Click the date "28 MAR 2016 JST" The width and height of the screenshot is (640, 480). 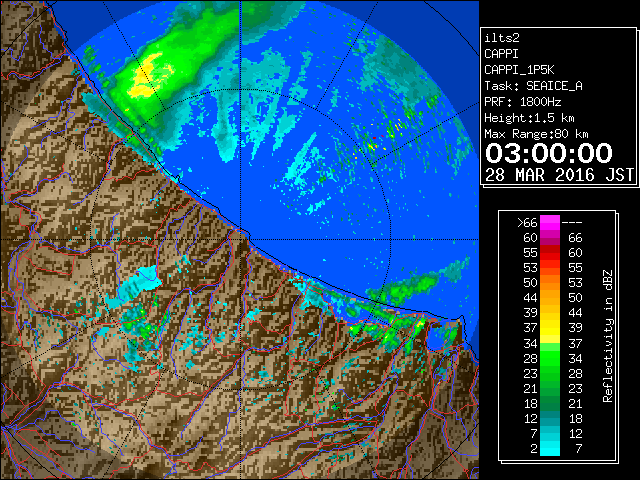(x=559, y=175)
